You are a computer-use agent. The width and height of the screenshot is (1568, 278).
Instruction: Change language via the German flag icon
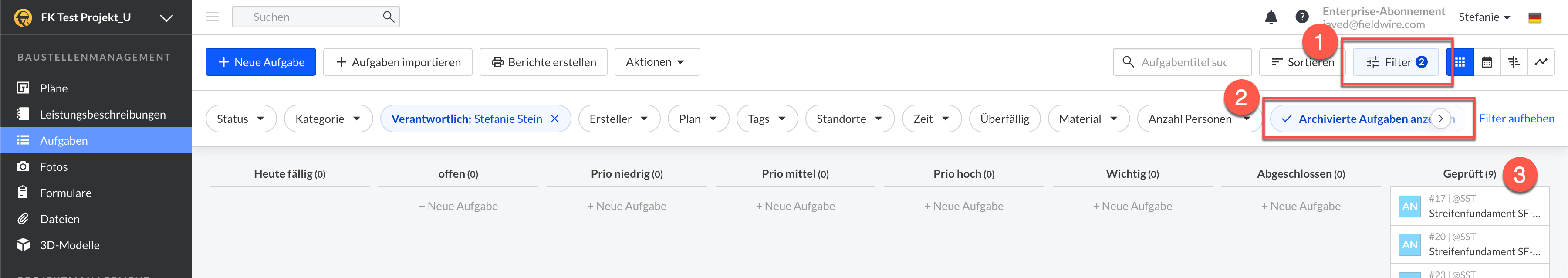pos(1534,17)
